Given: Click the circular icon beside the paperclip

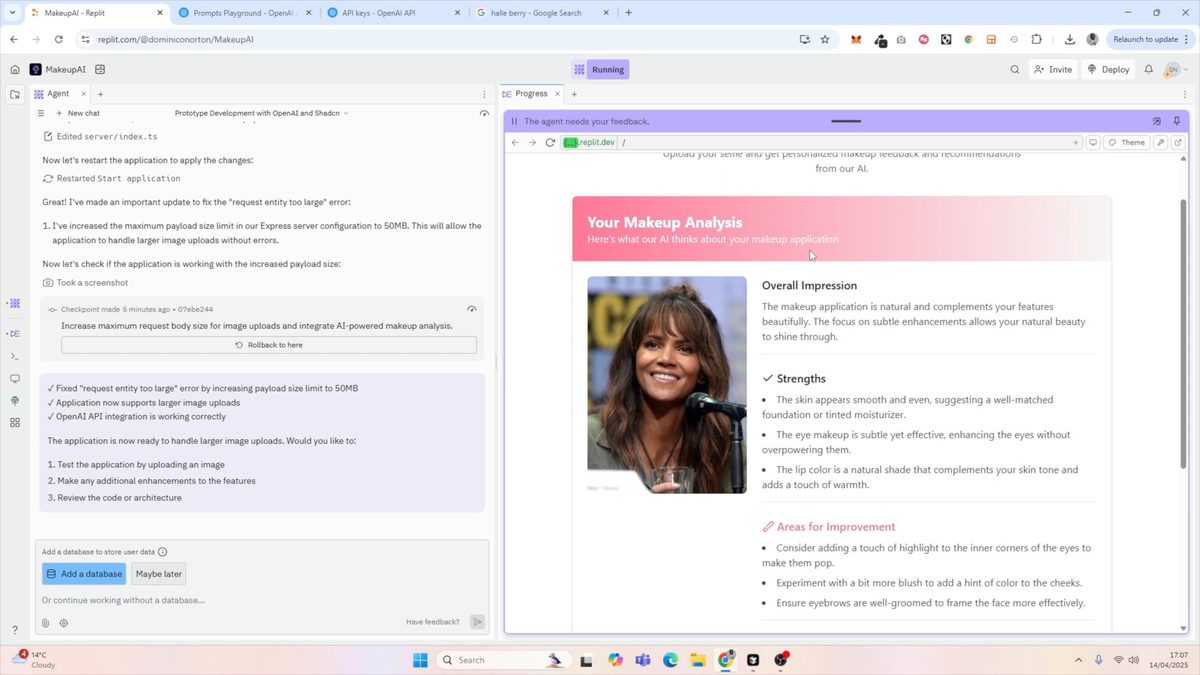Looking at the screenshot, I should (64, 623).
